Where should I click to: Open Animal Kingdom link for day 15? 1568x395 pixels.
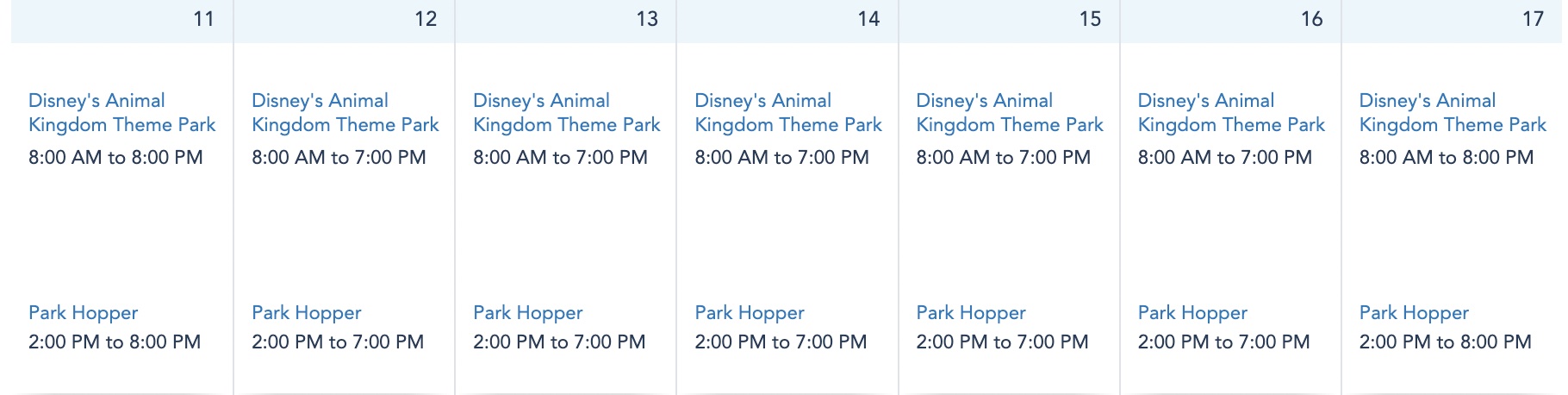(1009, 113)
